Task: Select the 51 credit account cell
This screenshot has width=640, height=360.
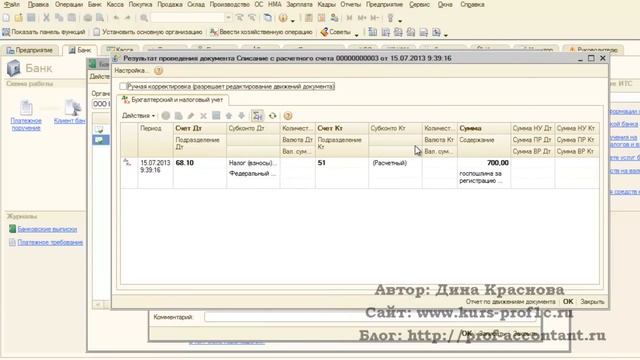Action: [x=342, y=163]
